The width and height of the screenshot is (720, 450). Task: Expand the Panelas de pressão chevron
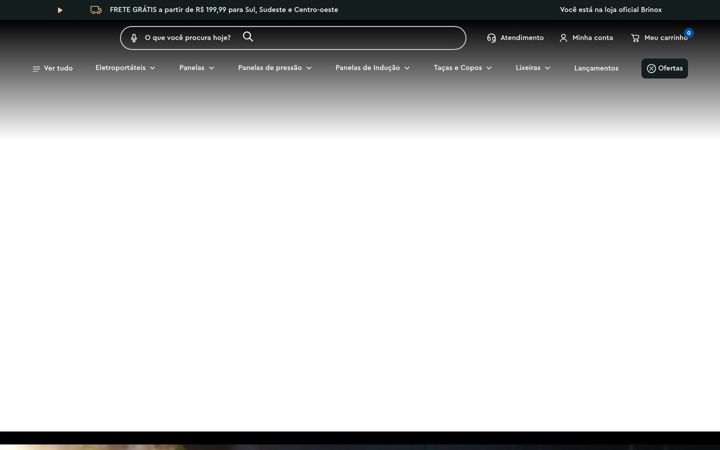coord(309,68)
